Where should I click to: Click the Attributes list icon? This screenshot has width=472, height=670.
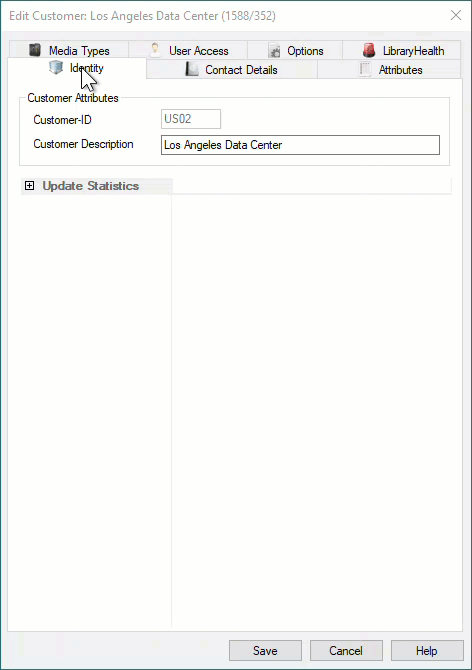[x=365, y=69]
